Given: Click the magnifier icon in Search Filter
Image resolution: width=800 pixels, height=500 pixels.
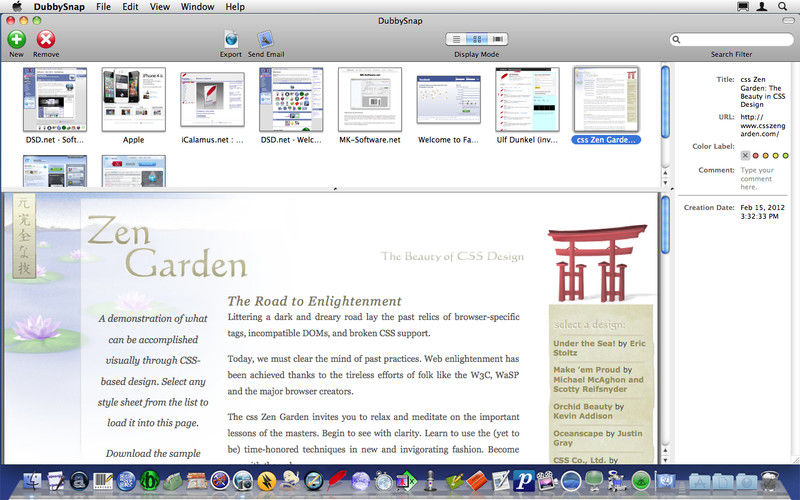Looking at the screenshot, I should pyautogui.click(x=676, y=39).
